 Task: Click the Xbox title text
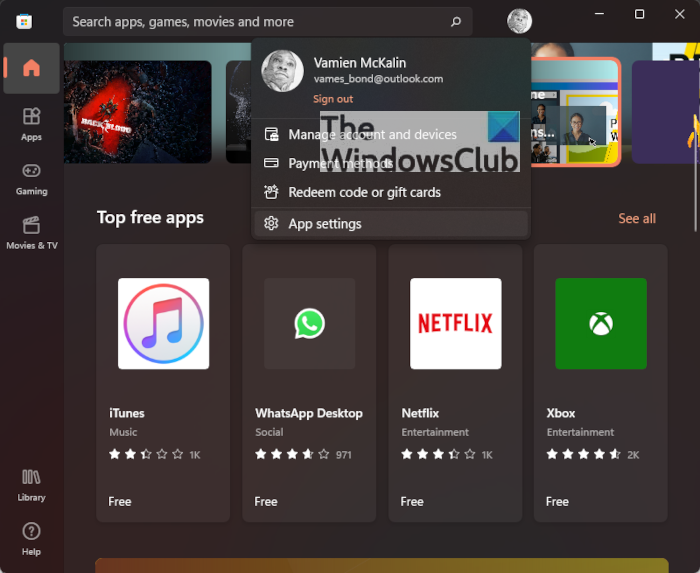561,413
